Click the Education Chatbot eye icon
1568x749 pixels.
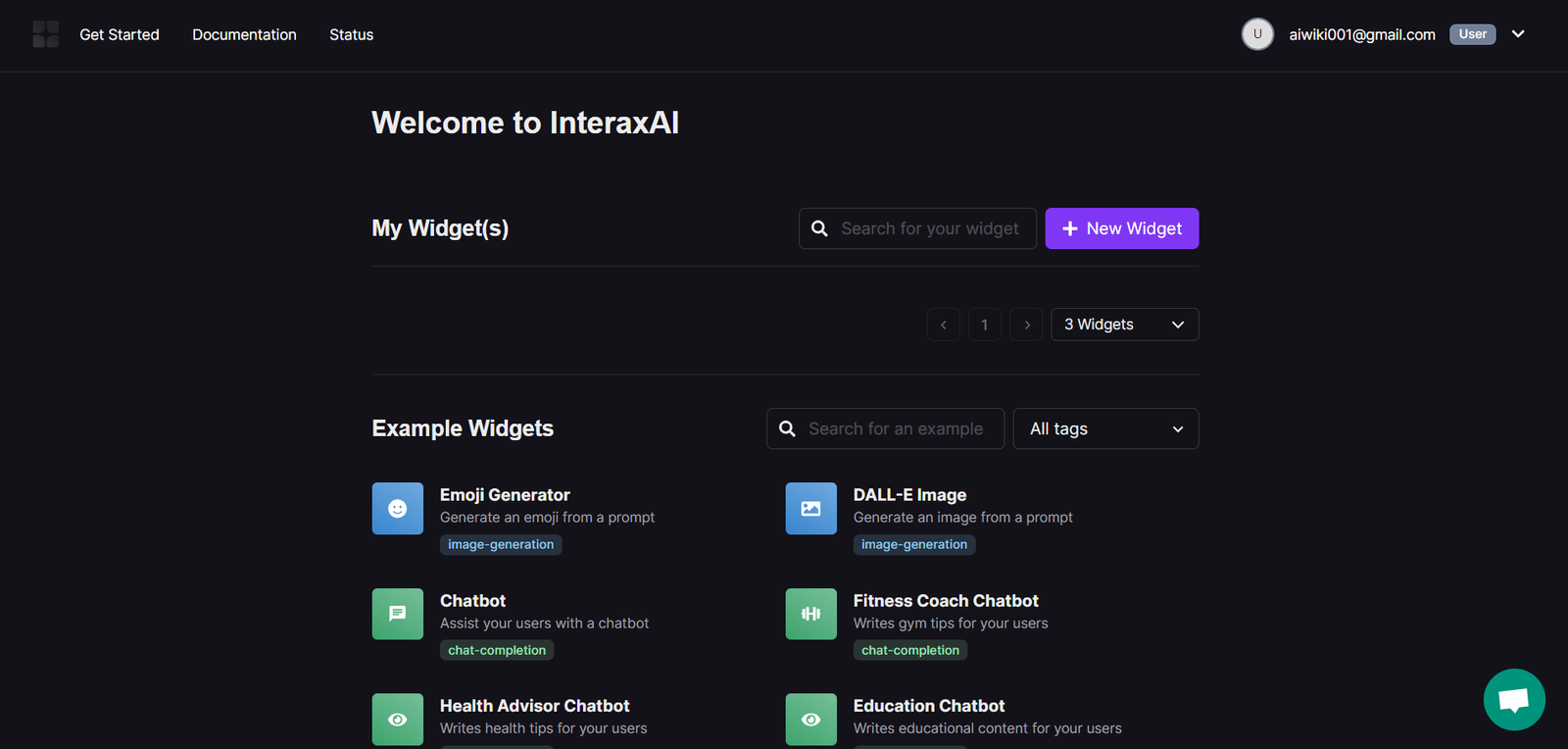pyautogui.click(x=811, y=720)
